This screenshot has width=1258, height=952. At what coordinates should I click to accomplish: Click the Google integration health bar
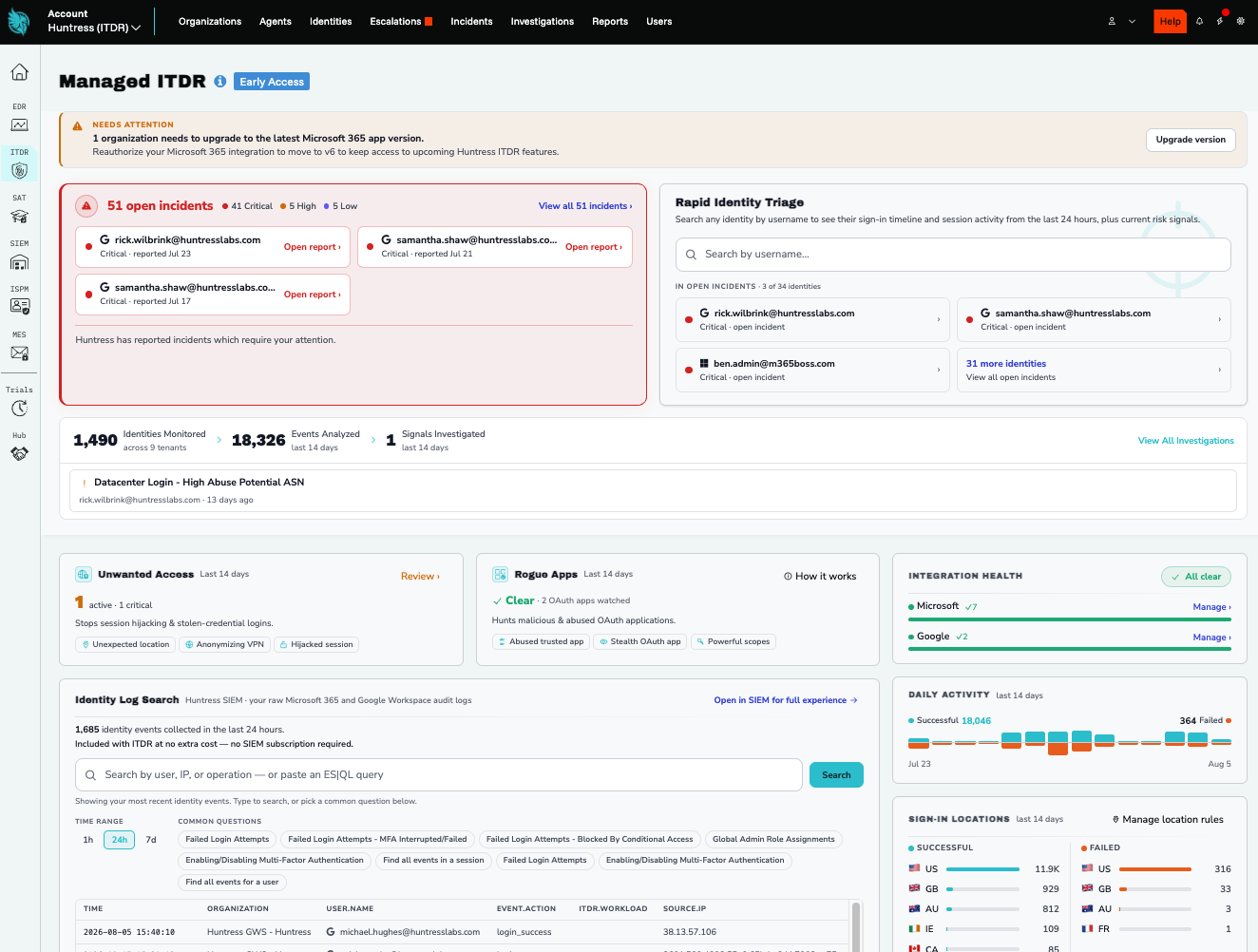click(x=1070, y=650)
